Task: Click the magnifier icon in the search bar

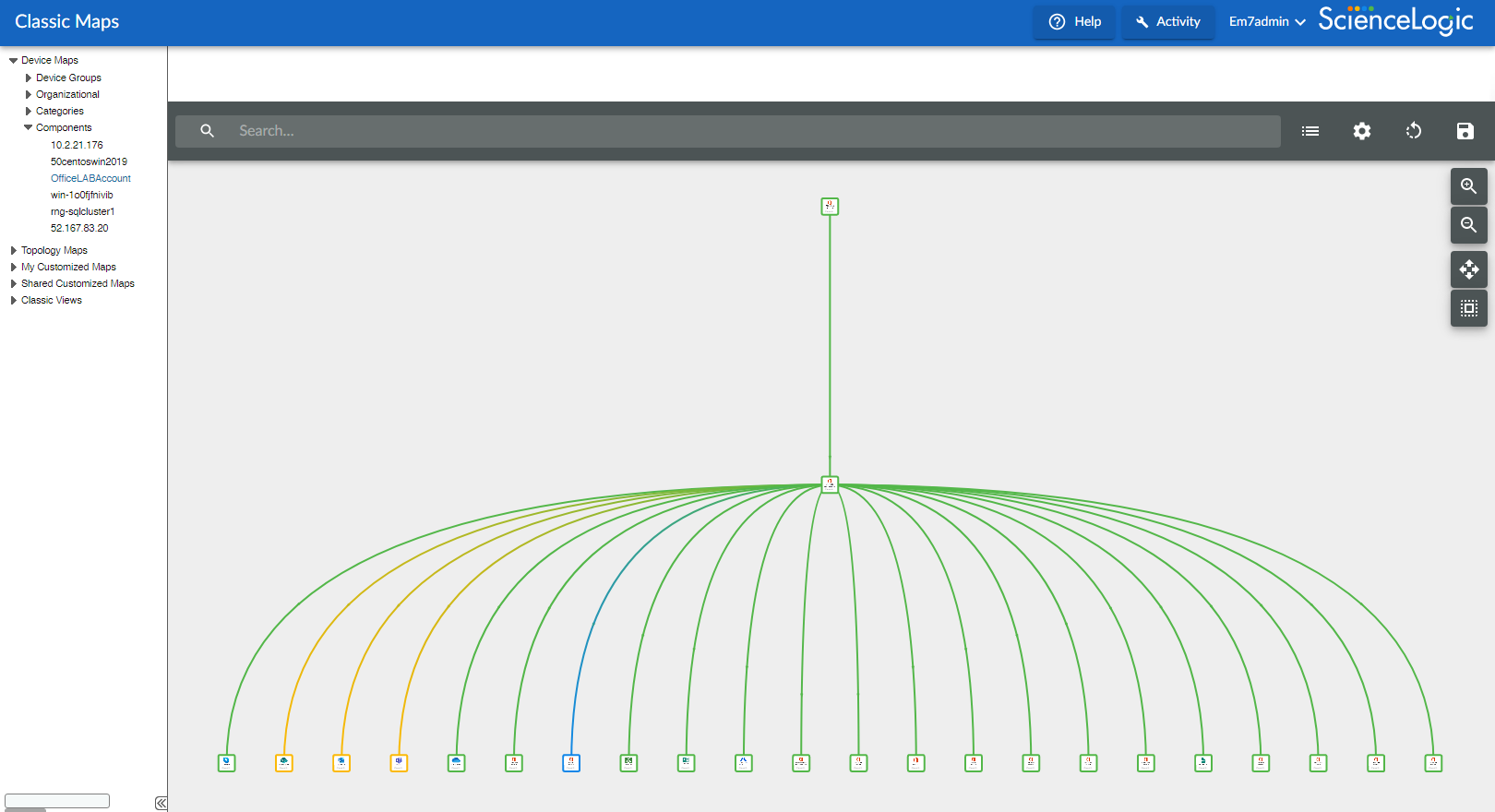Action: tap(208, 131)
